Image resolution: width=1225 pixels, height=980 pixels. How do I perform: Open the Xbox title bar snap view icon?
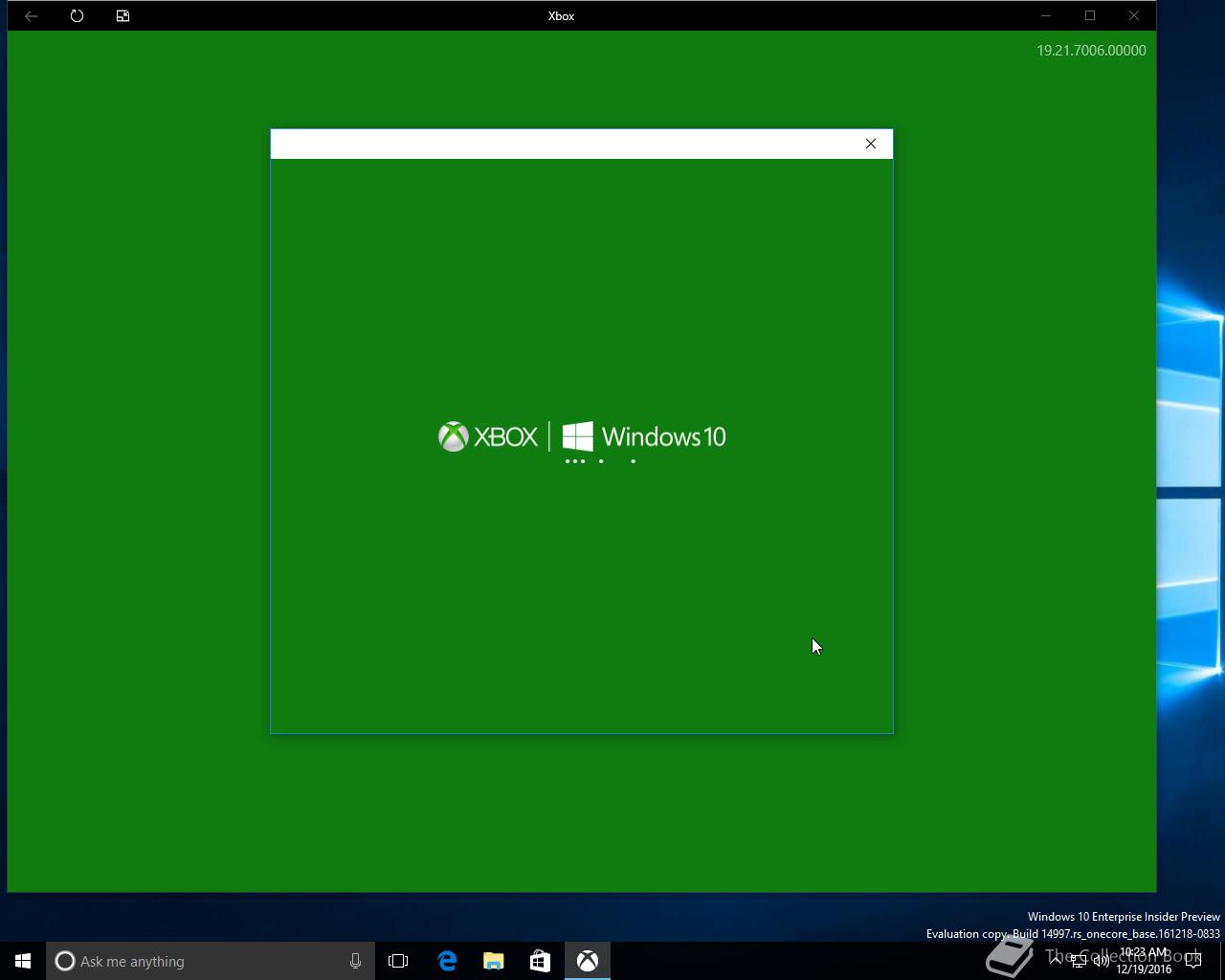122,15
